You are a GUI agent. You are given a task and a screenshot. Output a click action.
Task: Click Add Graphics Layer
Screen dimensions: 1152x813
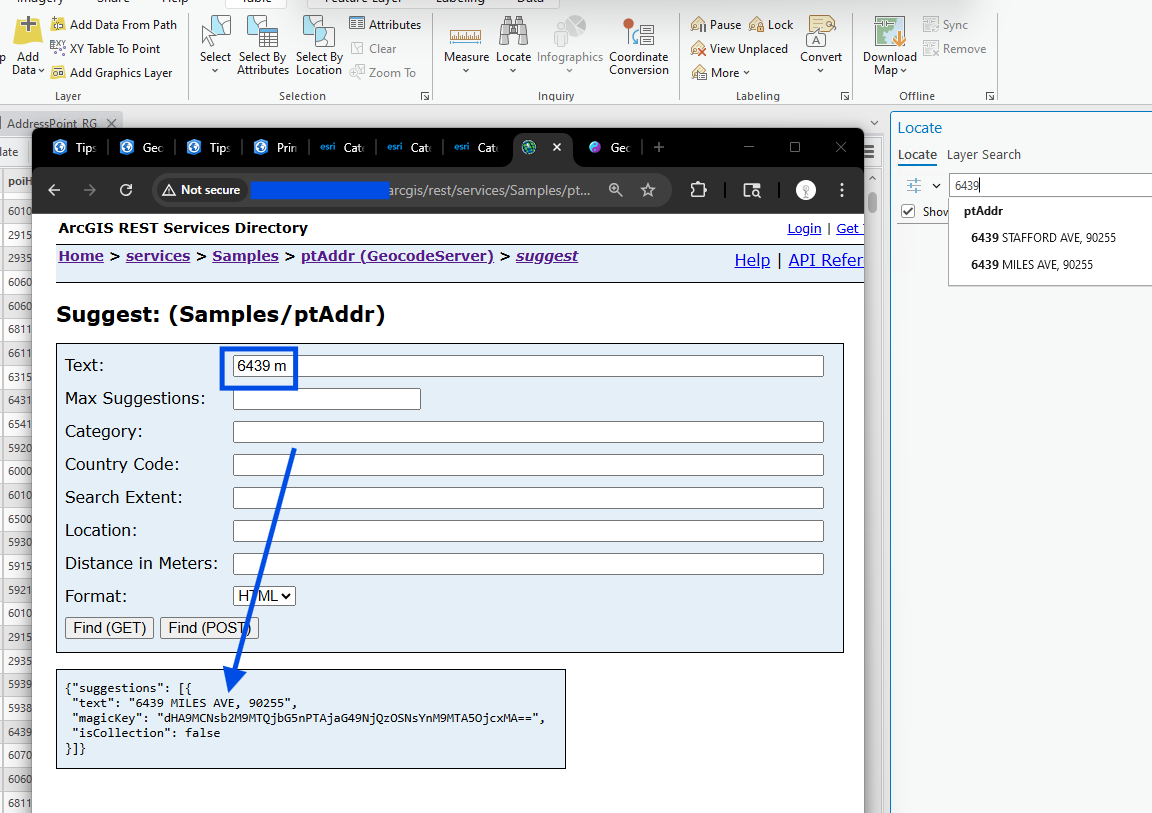click(x=112, y=73)
